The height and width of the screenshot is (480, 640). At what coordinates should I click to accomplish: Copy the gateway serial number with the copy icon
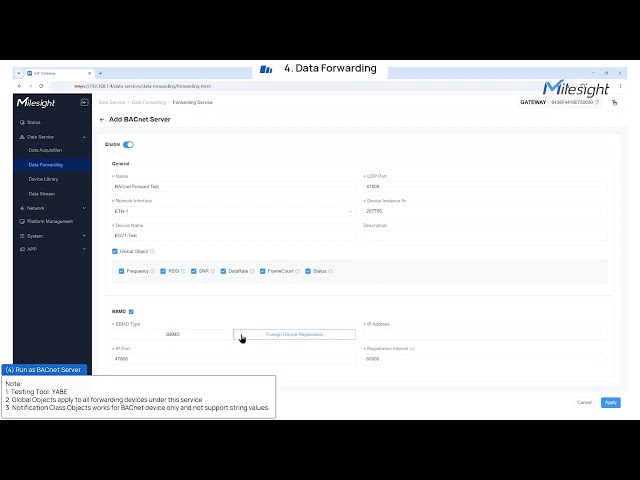point(597,102)
